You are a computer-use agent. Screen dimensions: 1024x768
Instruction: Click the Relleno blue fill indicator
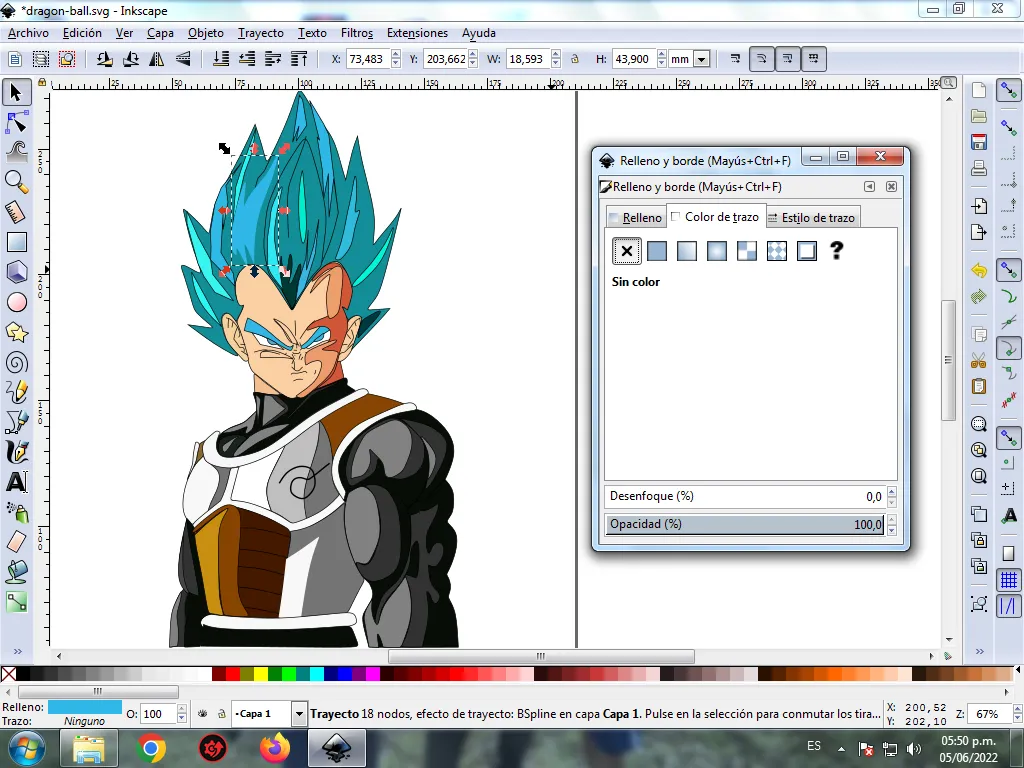[85, 707]
